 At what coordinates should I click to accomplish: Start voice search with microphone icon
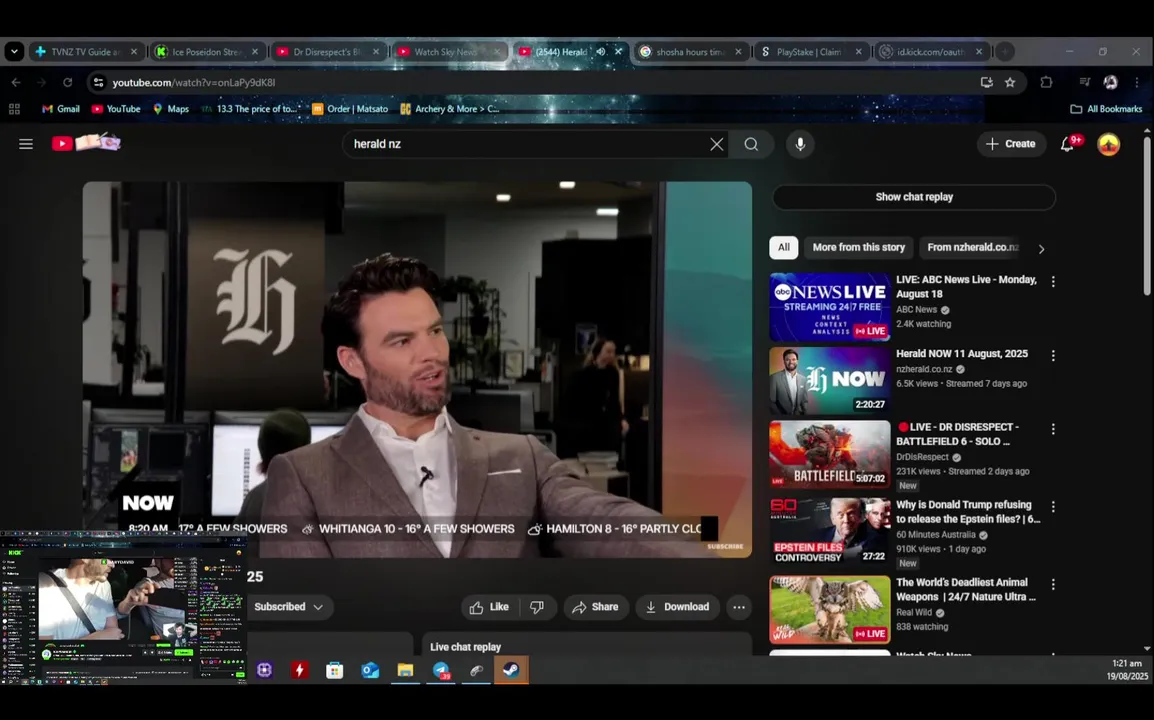coord(800,144)
